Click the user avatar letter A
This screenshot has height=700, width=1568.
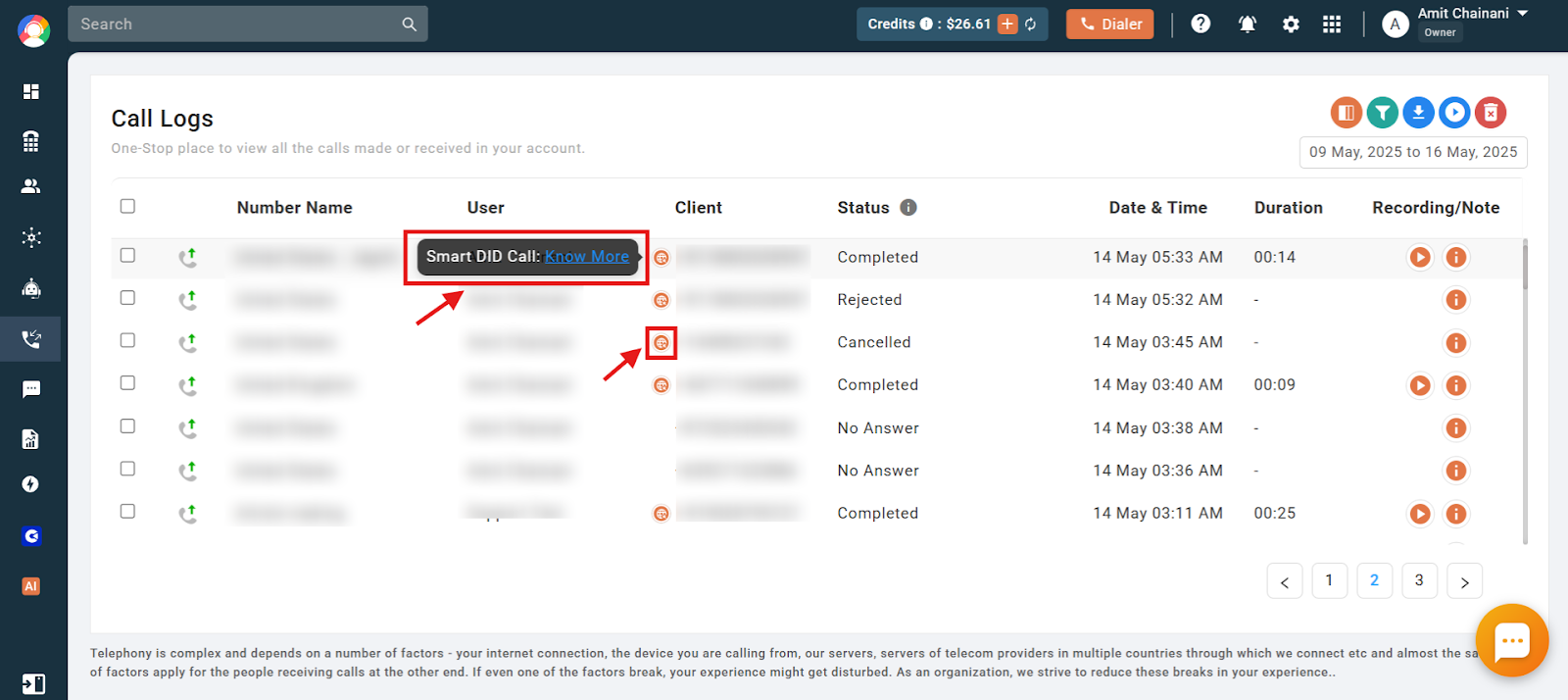[1395, 25]
